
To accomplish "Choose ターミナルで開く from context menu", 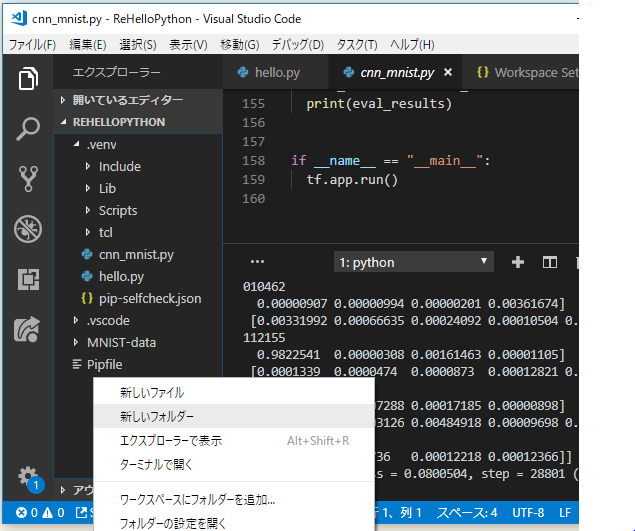I will click(x=234, y=464).
